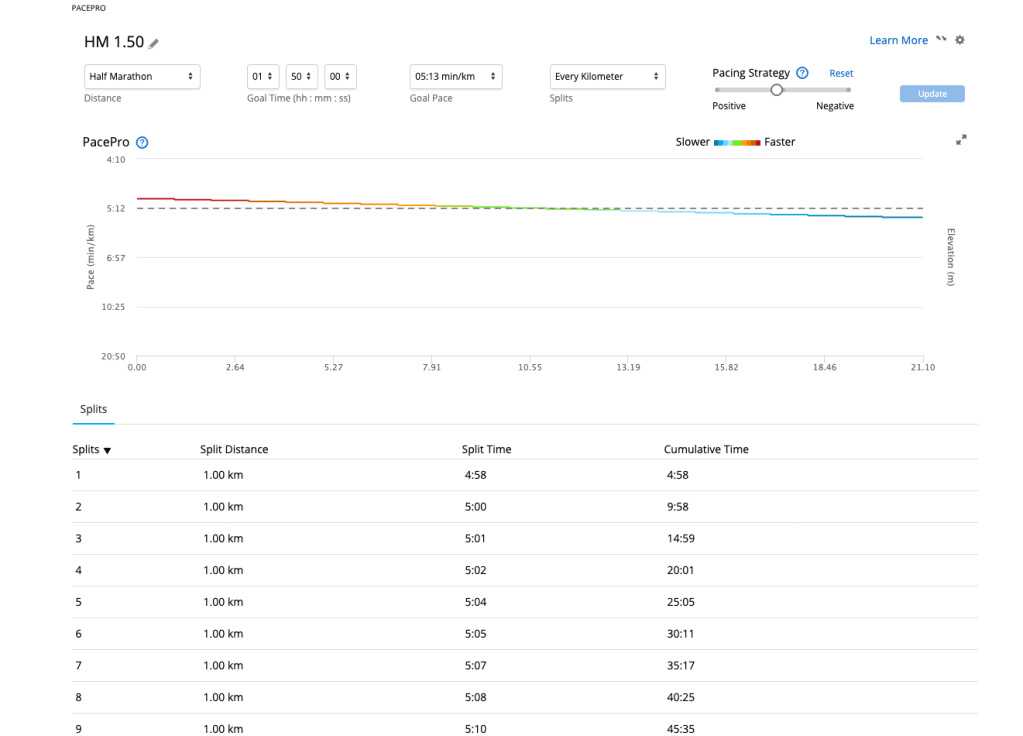Click the pencil icon to rename HM 1.50
1023x736 pixels.
tap(154, 43)
